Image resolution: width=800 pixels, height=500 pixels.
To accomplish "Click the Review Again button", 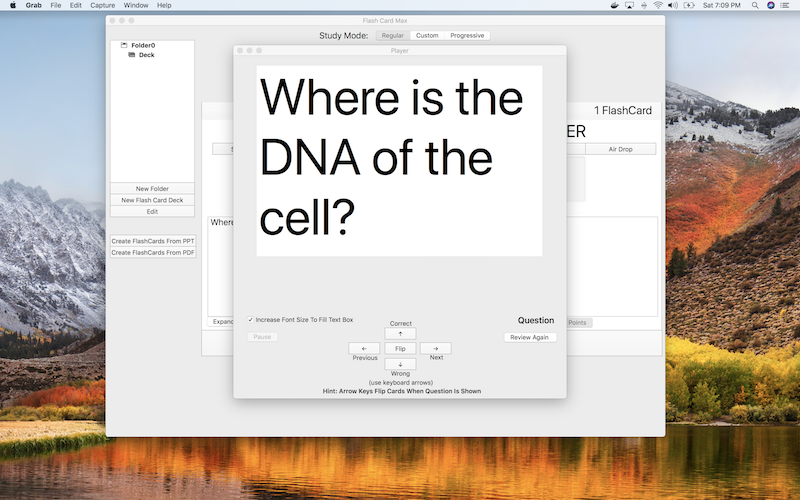I will [x=530, y=337].
